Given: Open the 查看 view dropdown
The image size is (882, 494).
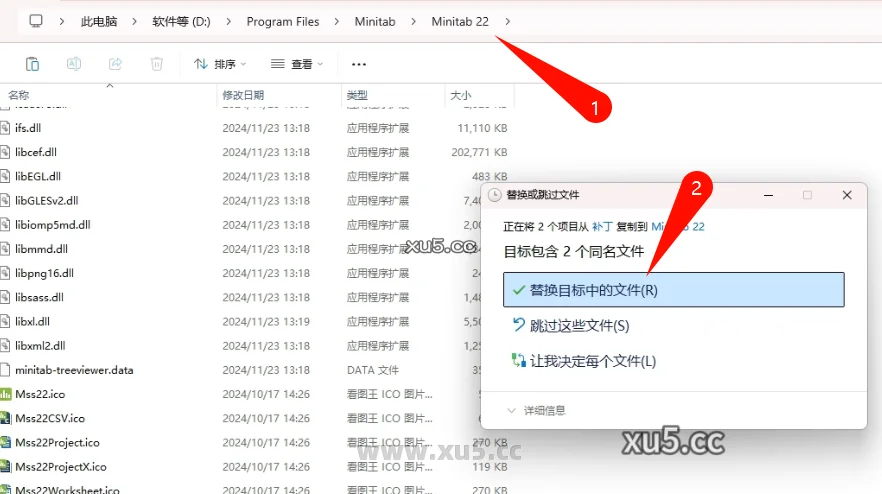Looking at the screenshot, I should coord(300,64).
